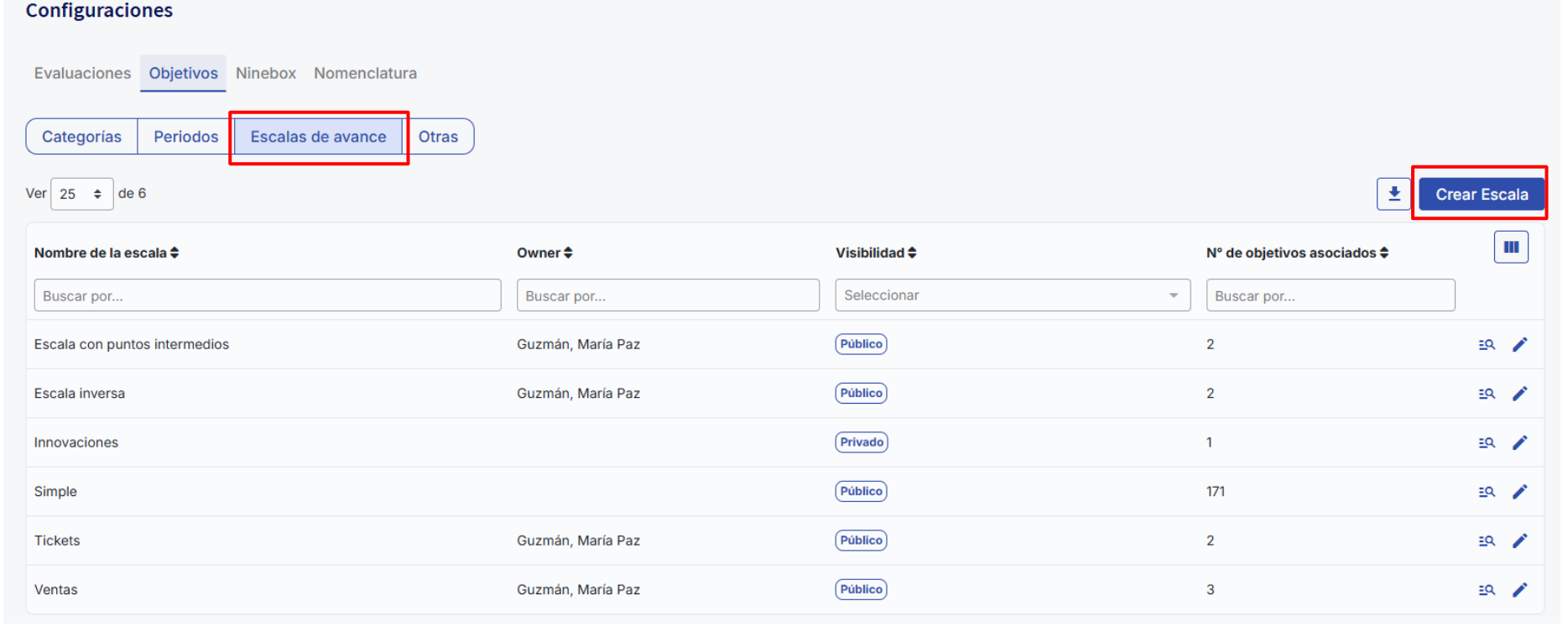
Task: View details of the Innovaciones scale
Action: point(1486,443)
